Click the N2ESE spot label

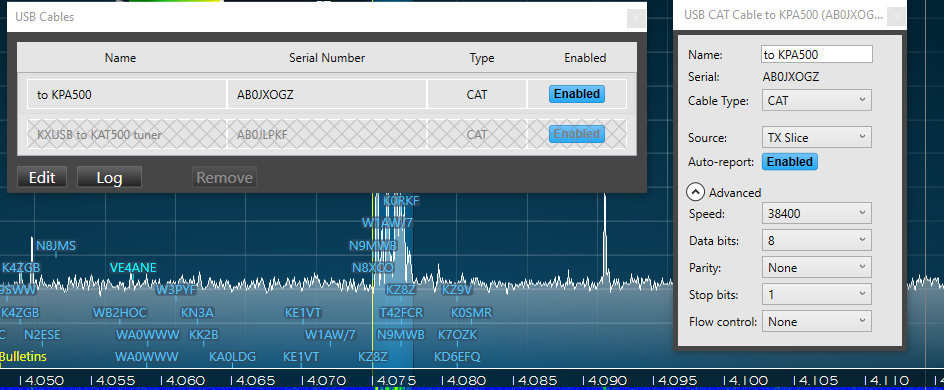pos(42,335)
